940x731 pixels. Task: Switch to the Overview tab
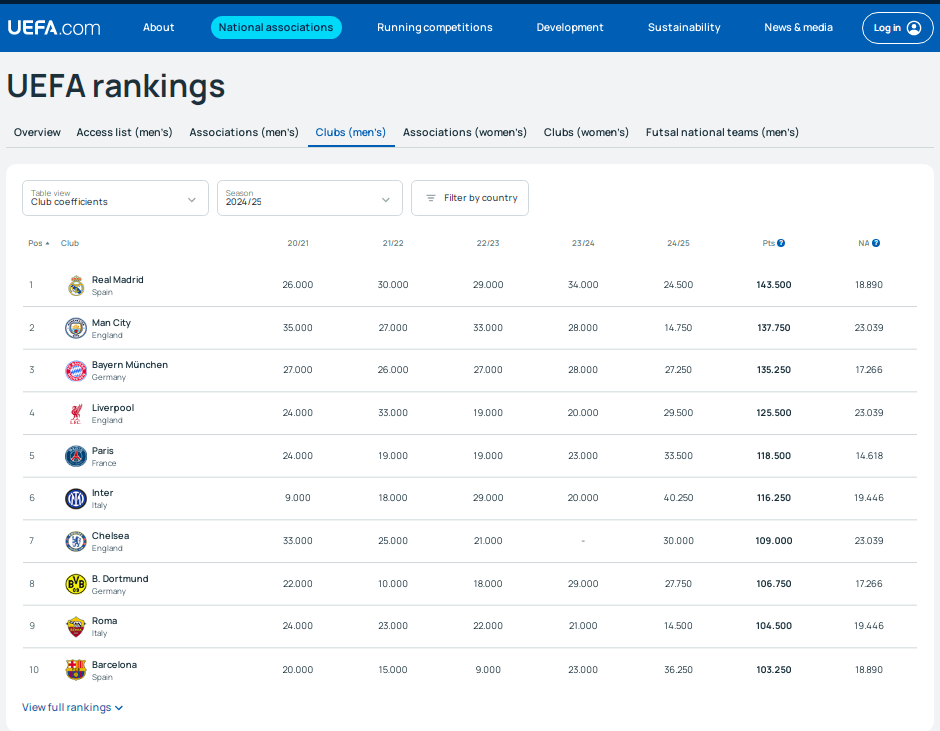[x=37, y=133]
